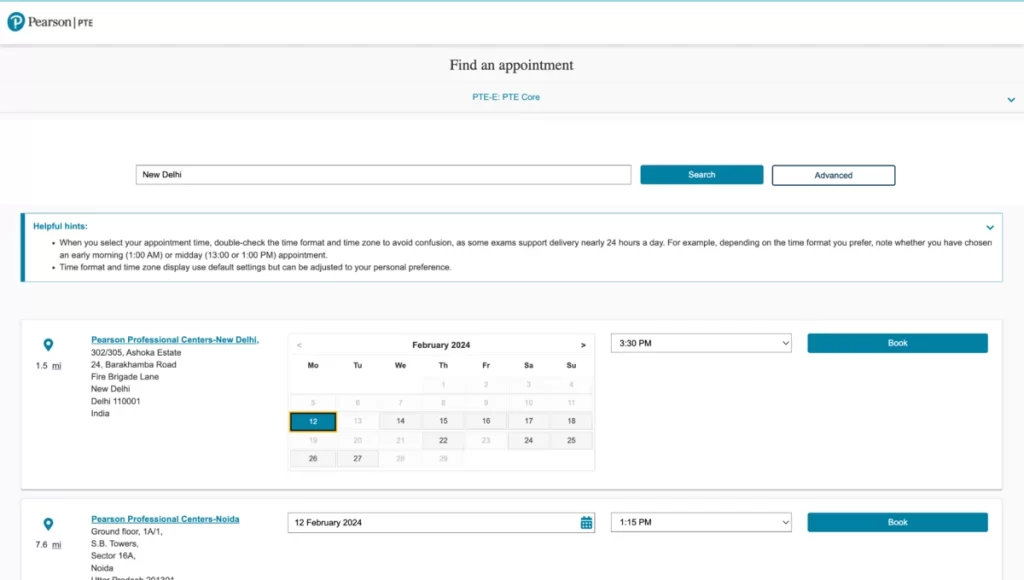
Task: Select February 12 on the calendar
Action: pyautogui.click(x=312, y=420)
